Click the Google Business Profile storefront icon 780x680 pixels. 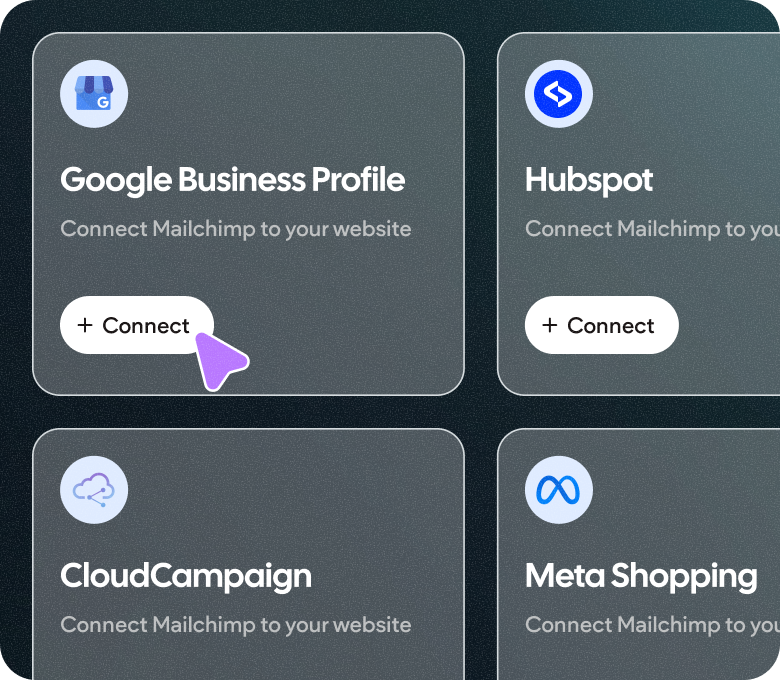[x=94, y=94]
